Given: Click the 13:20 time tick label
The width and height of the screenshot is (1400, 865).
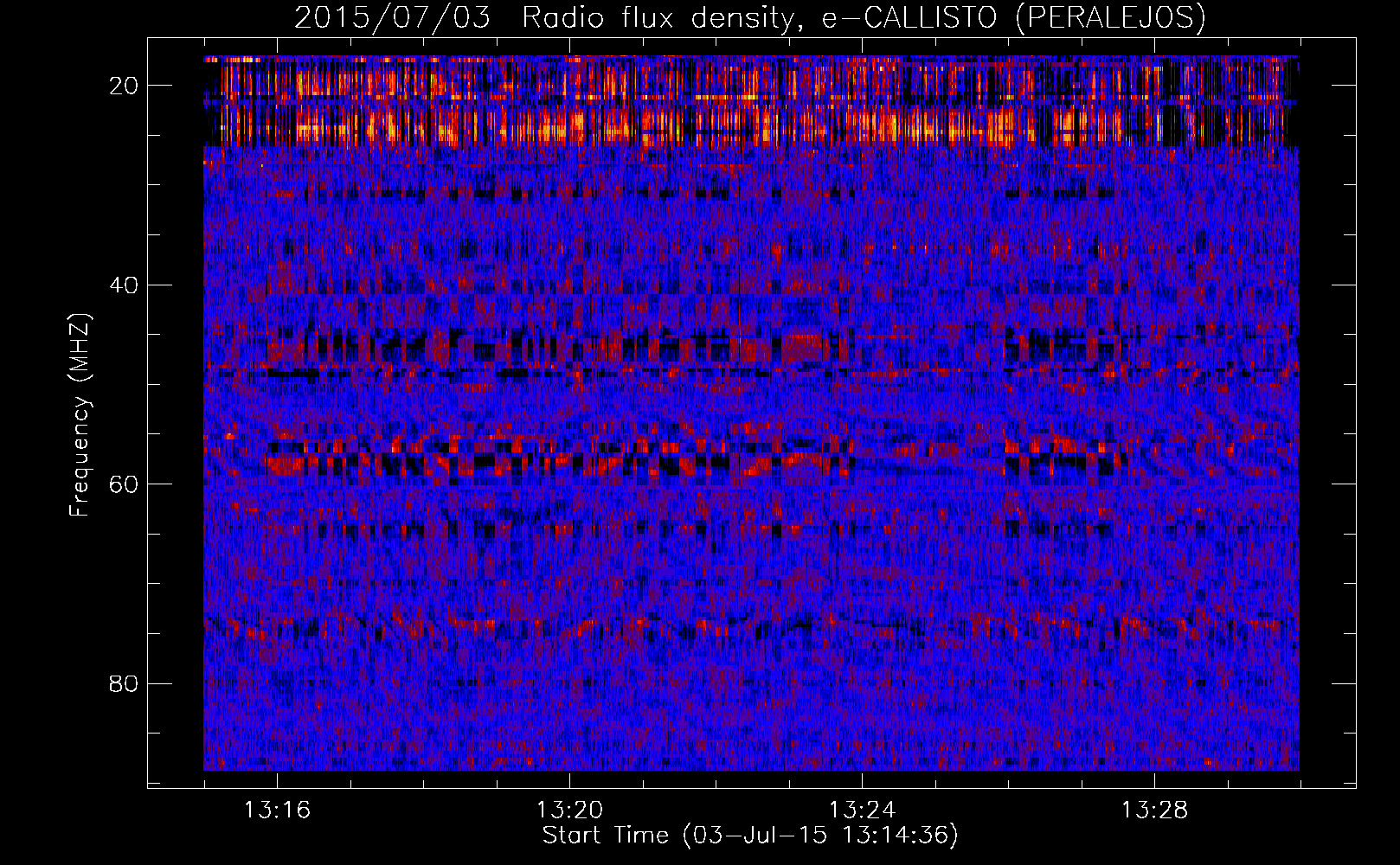Looking at the screenshot, I should [569, 810].
